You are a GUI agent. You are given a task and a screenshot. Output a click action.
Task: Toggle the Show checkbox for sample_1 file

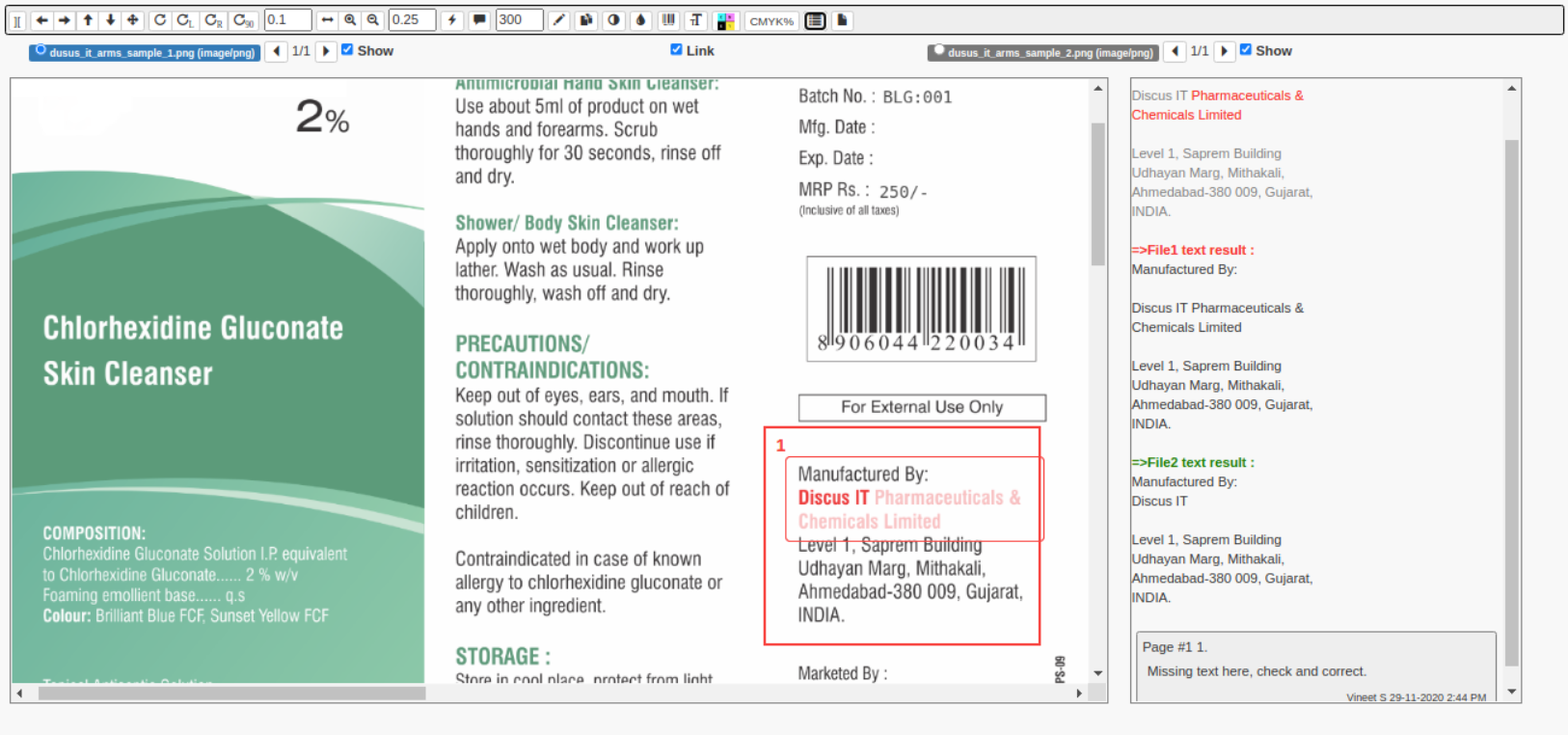pos(347,50)
